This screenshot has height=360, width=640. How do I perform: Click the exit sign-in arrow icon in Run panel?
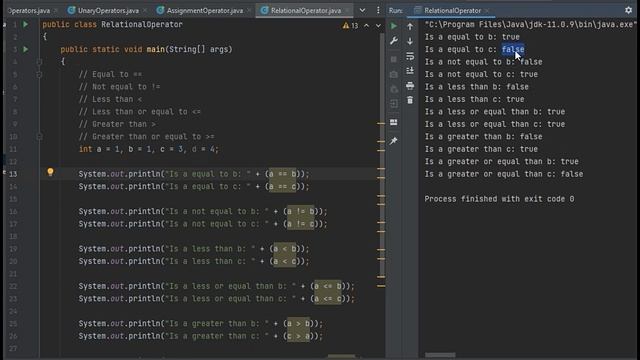tap(393, 104)
